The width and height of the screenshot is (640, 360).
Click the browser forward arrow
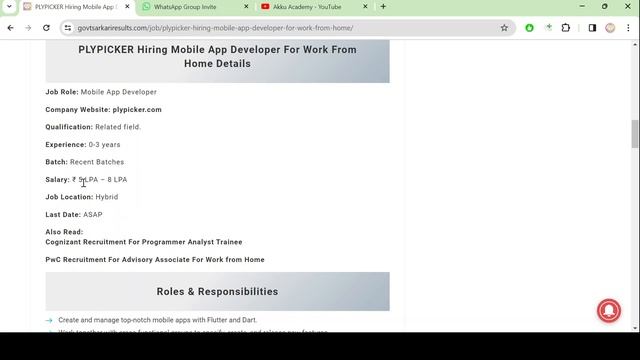pyautogui.click(x=28, y=28)
